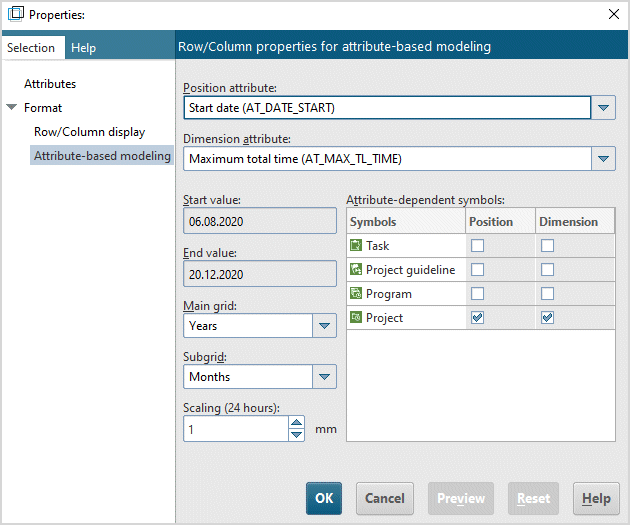
Task: Decrease the Scaling value with down arrow
Action: [x=297, y=435]
